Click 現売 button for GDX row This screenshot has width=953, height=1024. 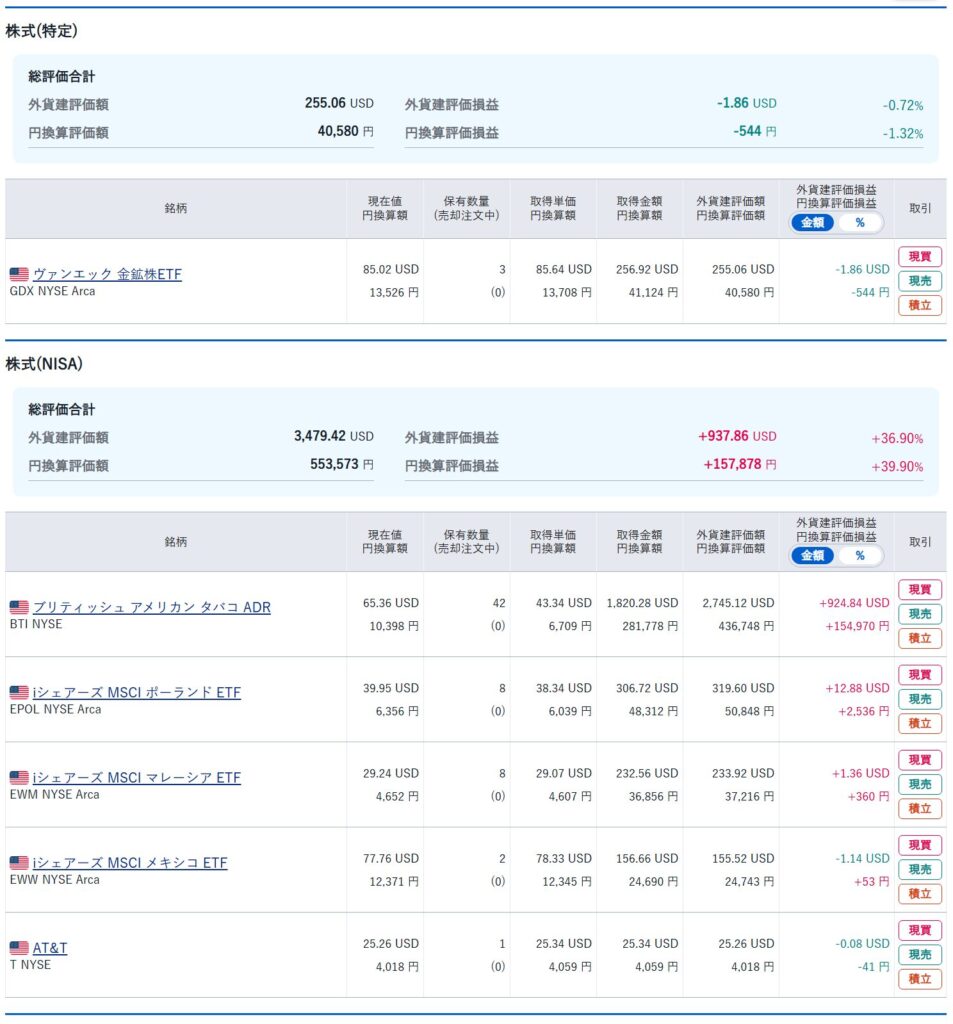pyautogui.click(x=920, y=281)
